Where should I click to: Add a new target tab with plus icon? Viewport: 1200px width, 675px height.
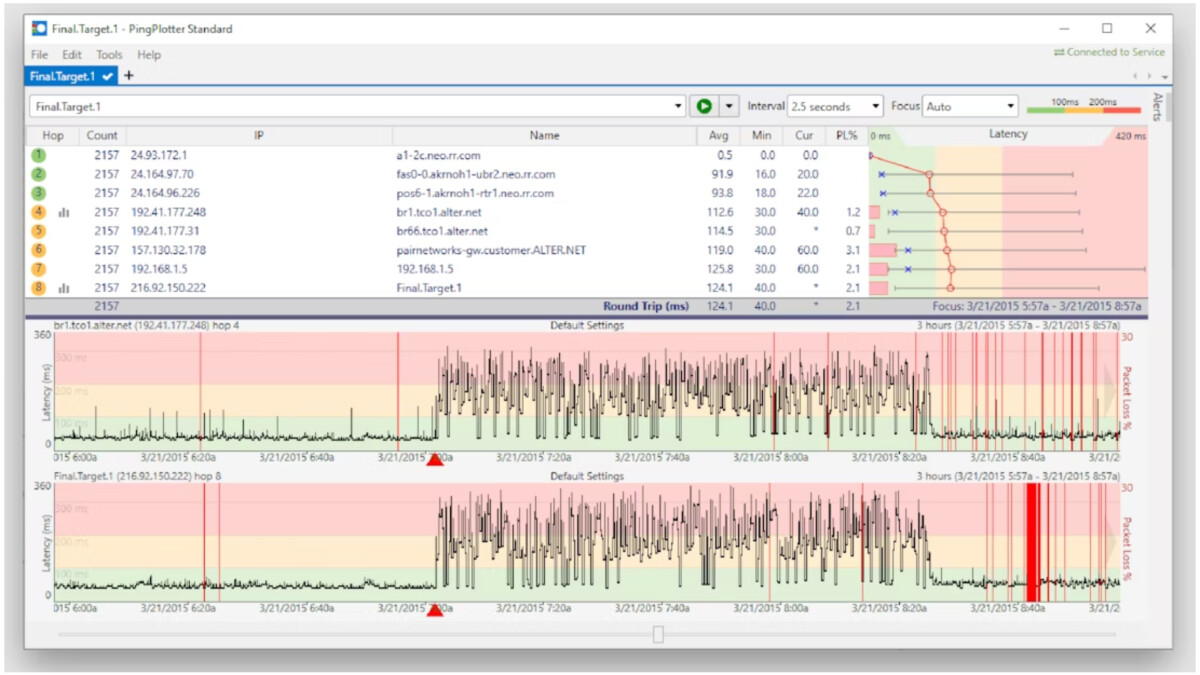point(129,76)
